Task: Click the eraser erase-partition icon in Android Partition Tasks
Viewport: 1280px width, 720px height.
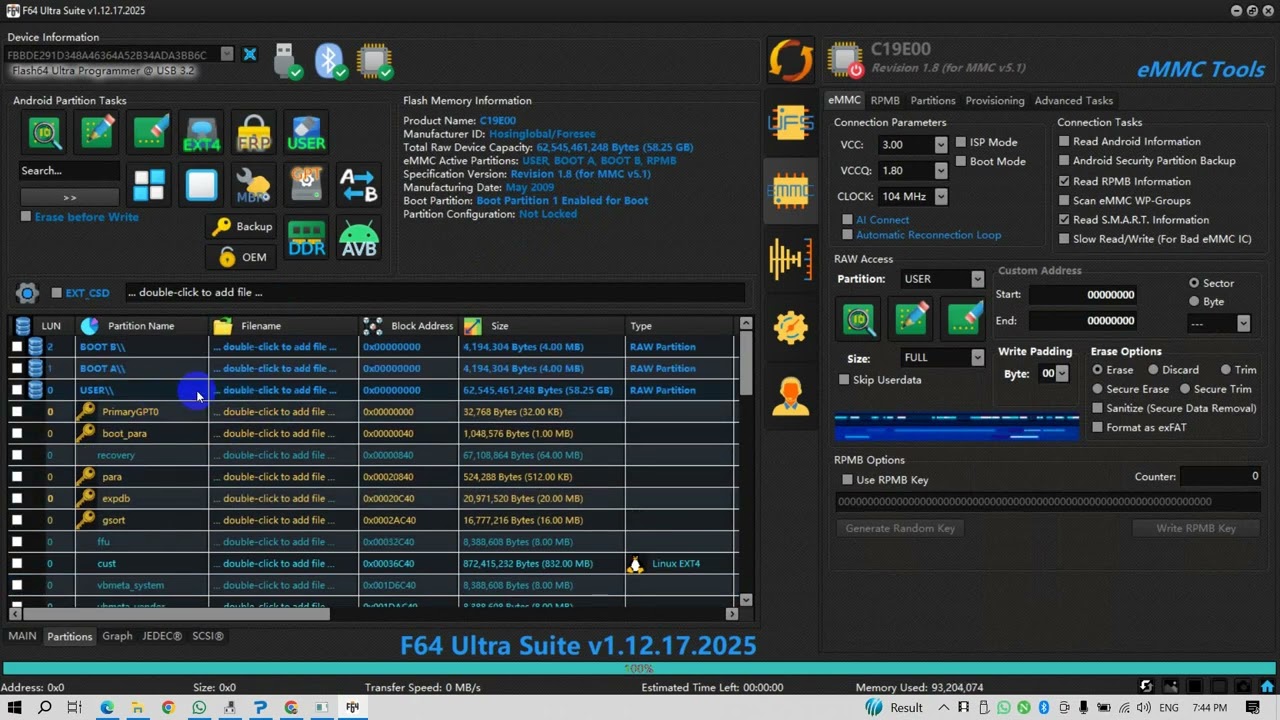Action: pos(150,133)
